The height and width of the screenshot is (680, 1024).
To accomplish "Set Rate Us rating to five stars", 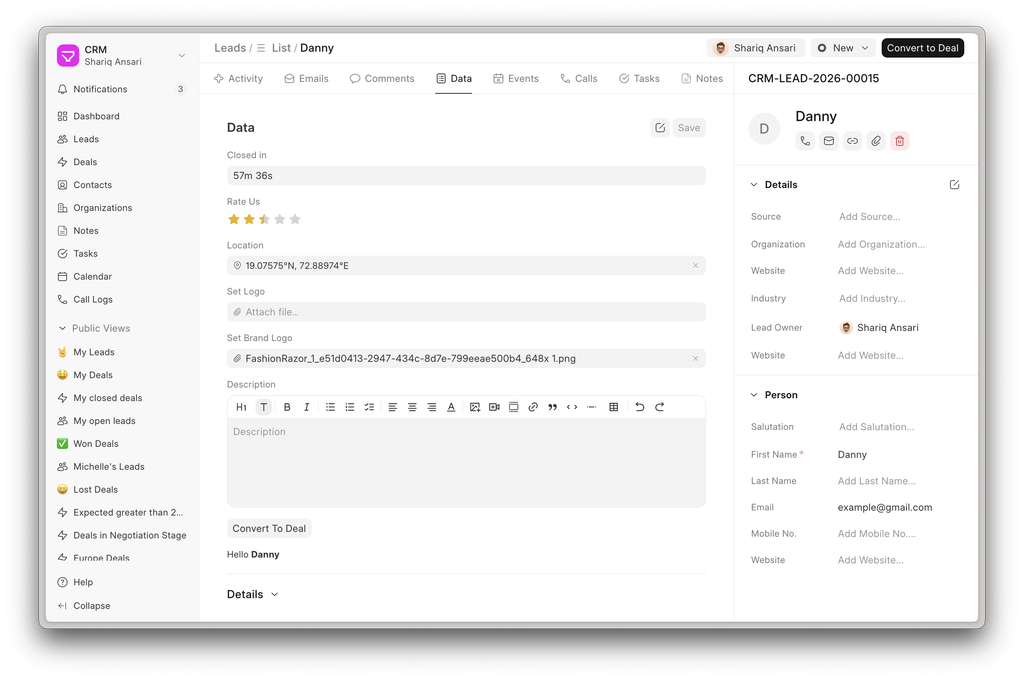I will pyautogui.click(x=295, y=219).
